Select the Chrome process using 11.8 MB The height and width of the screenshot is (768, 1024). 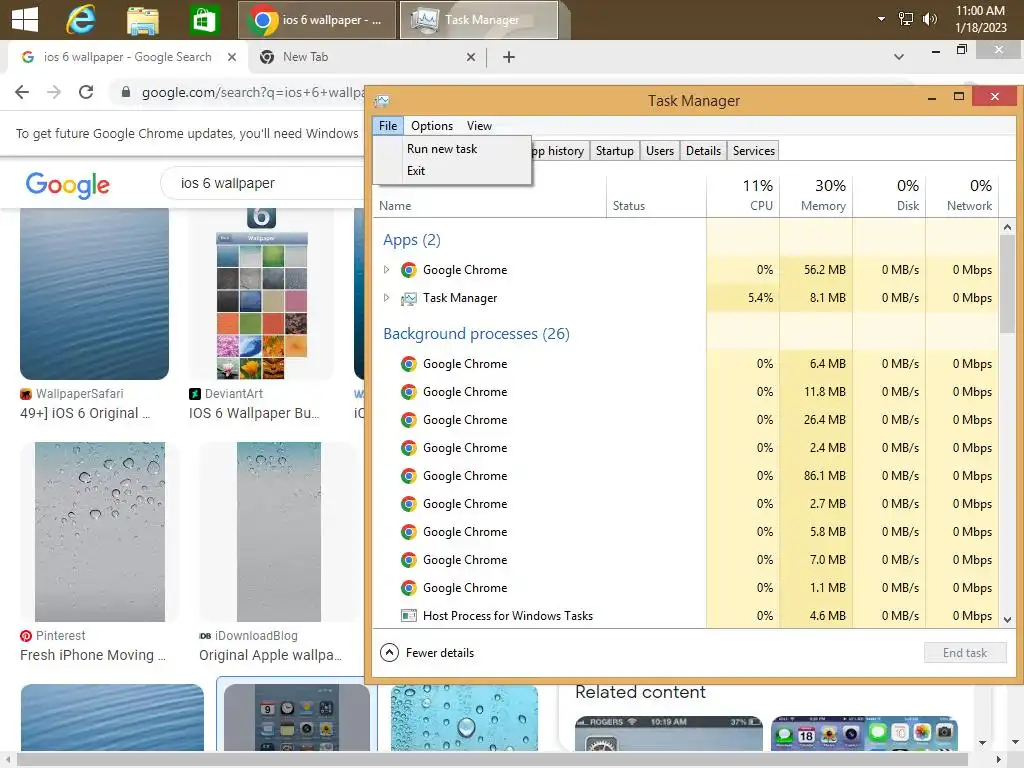point(686,391)
